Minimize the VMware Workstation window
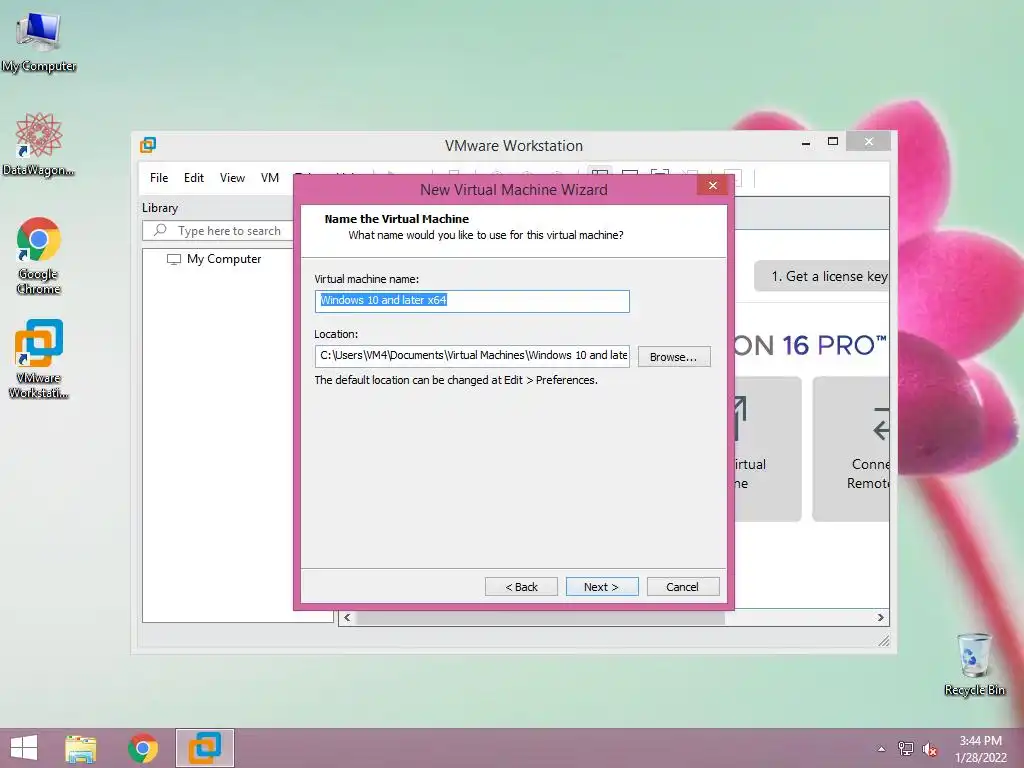This screenshot has width=1024, height=768. (806, 142)
